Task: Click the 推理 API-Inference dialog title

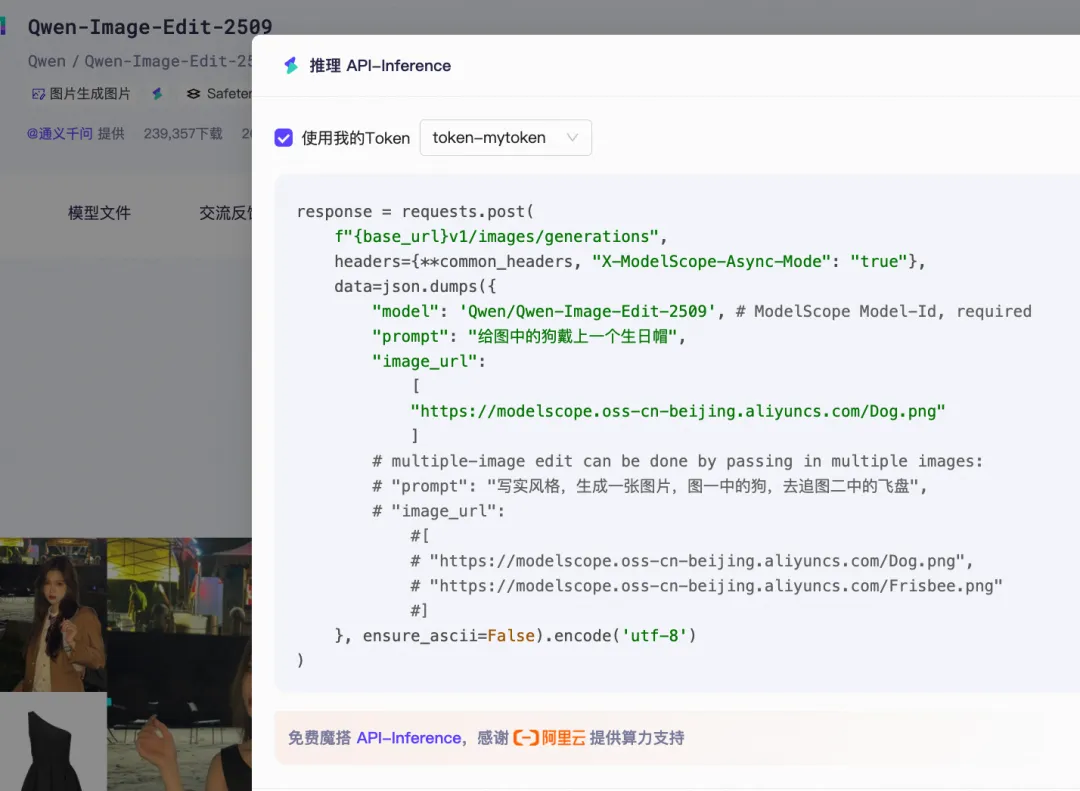Action: (380, 65)
